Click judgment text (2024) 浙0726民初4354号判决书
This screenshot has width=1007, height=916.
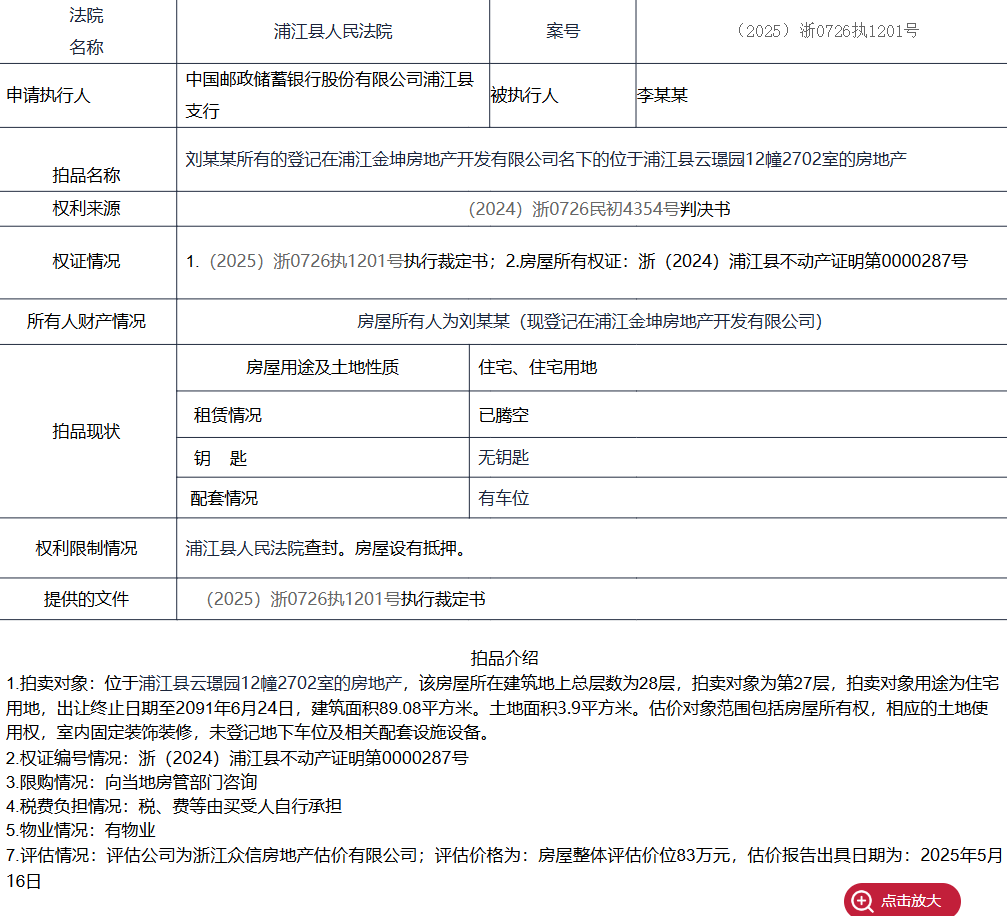(x=599, y=209)
